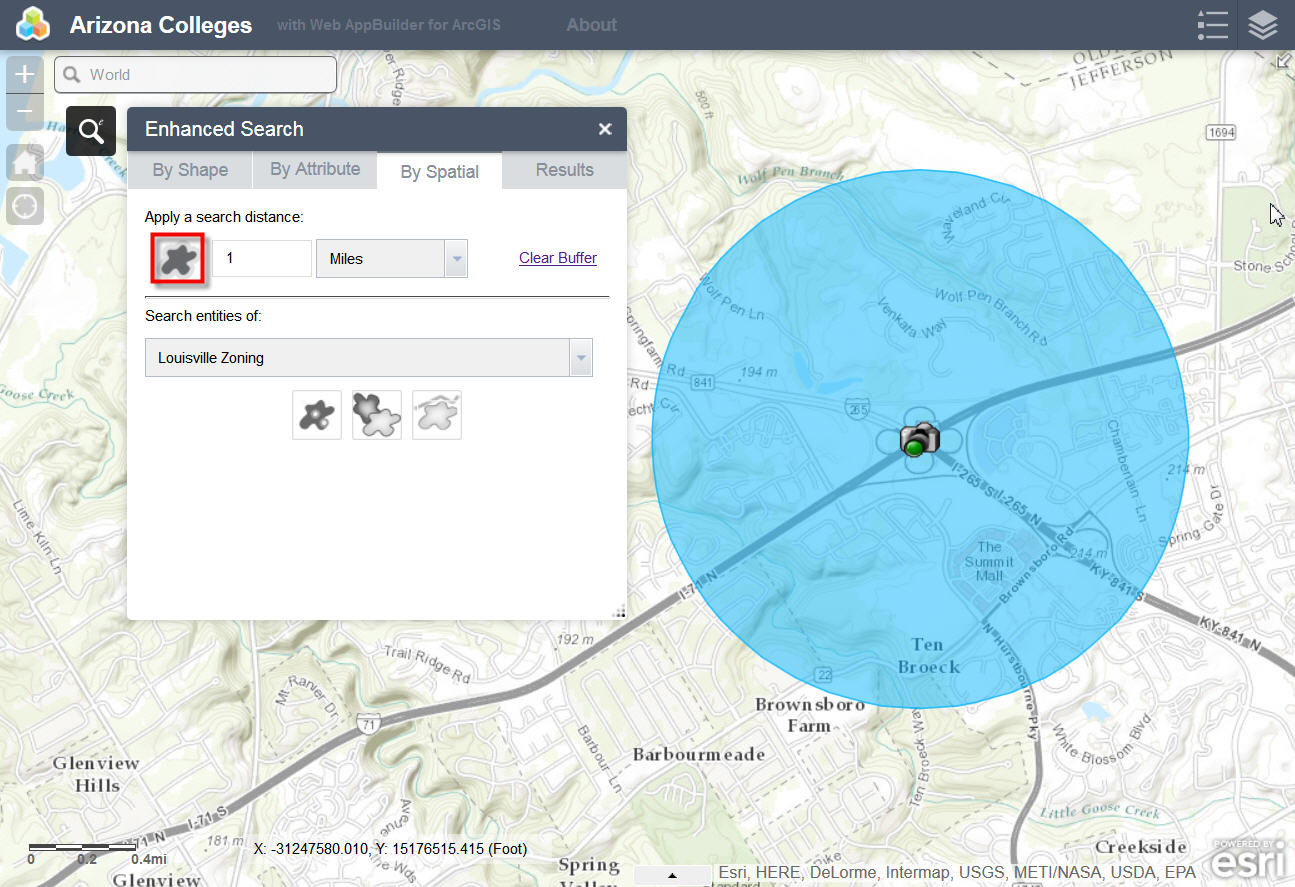Click the Brownsboro Farm map label
The height and width of the screenshot is (887, 1295).
click(809, 715)
